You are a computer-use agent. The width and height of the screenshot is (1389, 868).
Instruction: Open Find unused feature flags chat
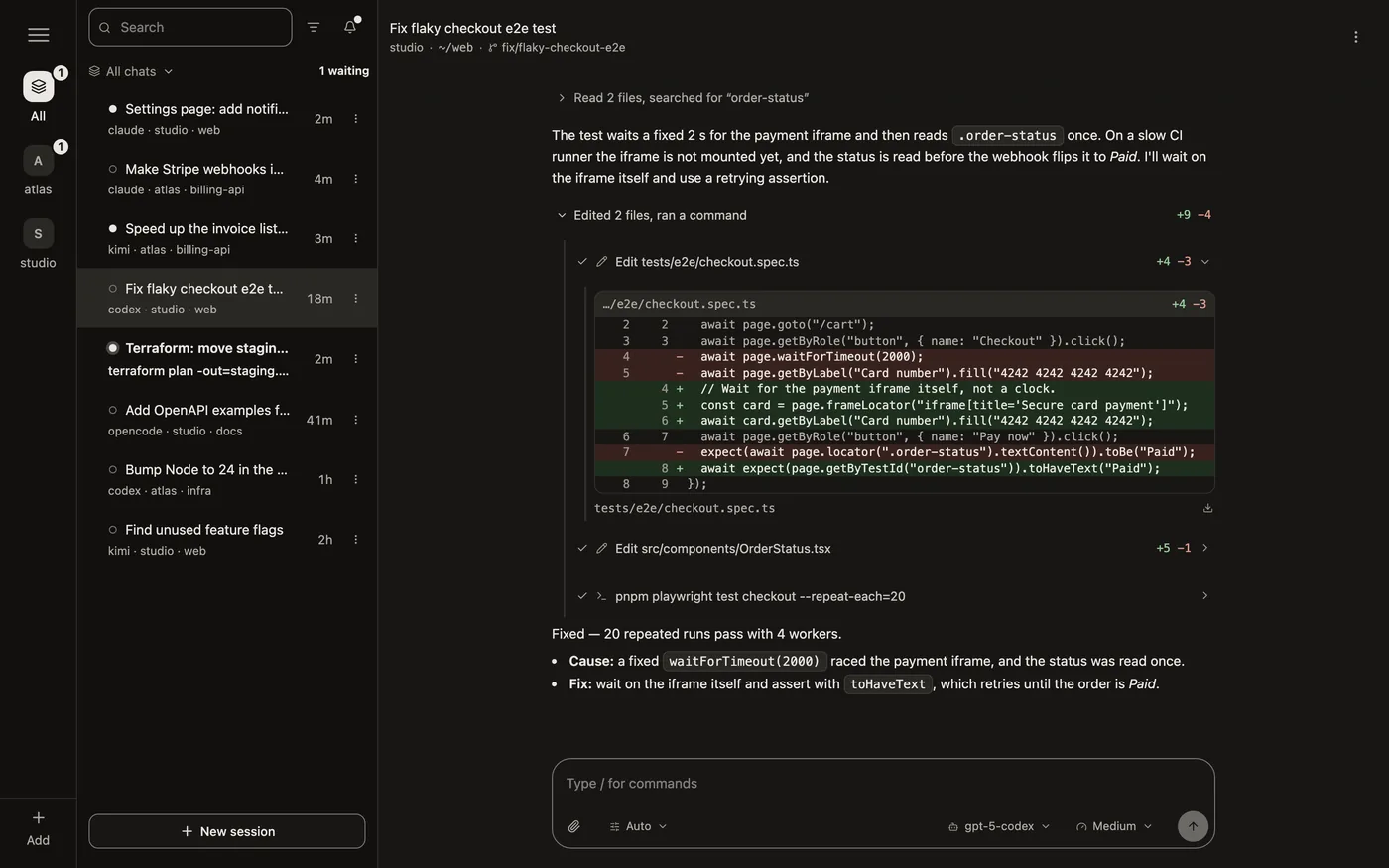point(227,540)
